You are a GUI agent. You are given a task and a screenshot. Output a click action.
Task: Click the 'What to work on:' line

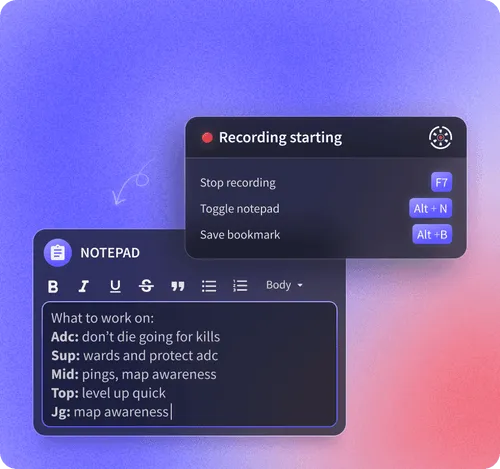click(103, 318)
